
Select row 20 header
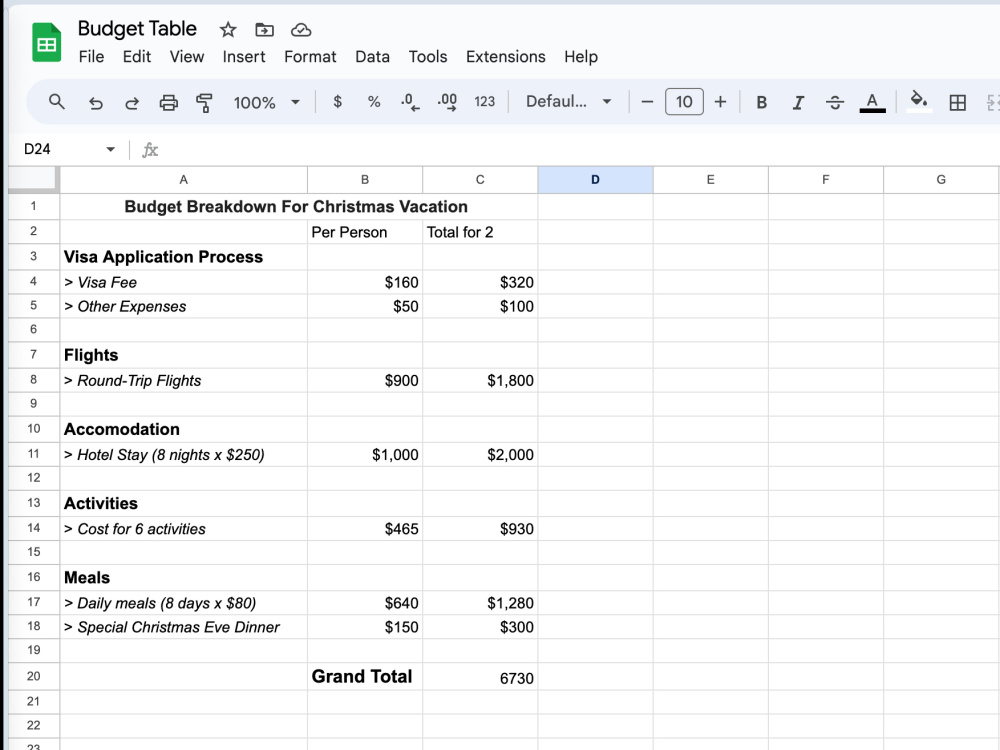(x=34, y=676)
